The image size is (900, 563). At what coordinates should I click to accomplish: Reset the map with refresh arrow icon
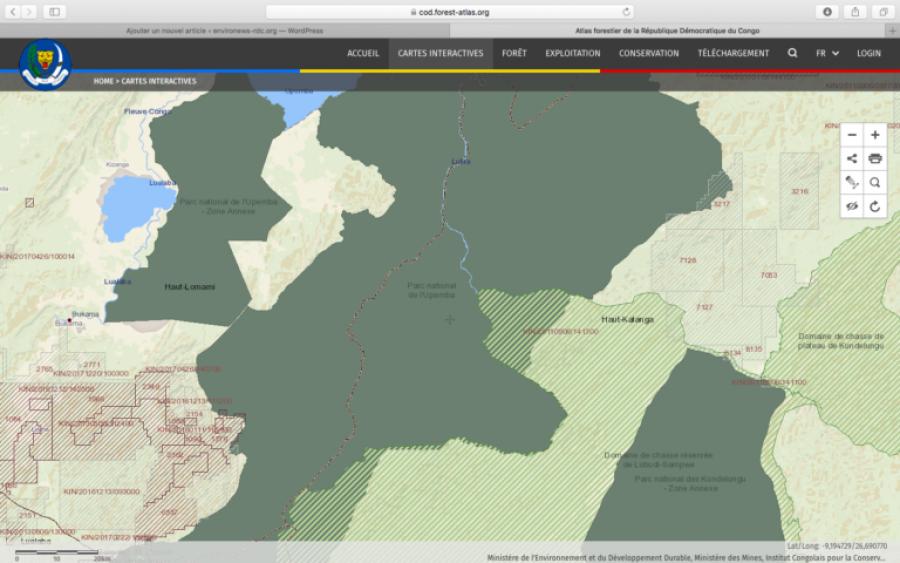coord(875,206)
